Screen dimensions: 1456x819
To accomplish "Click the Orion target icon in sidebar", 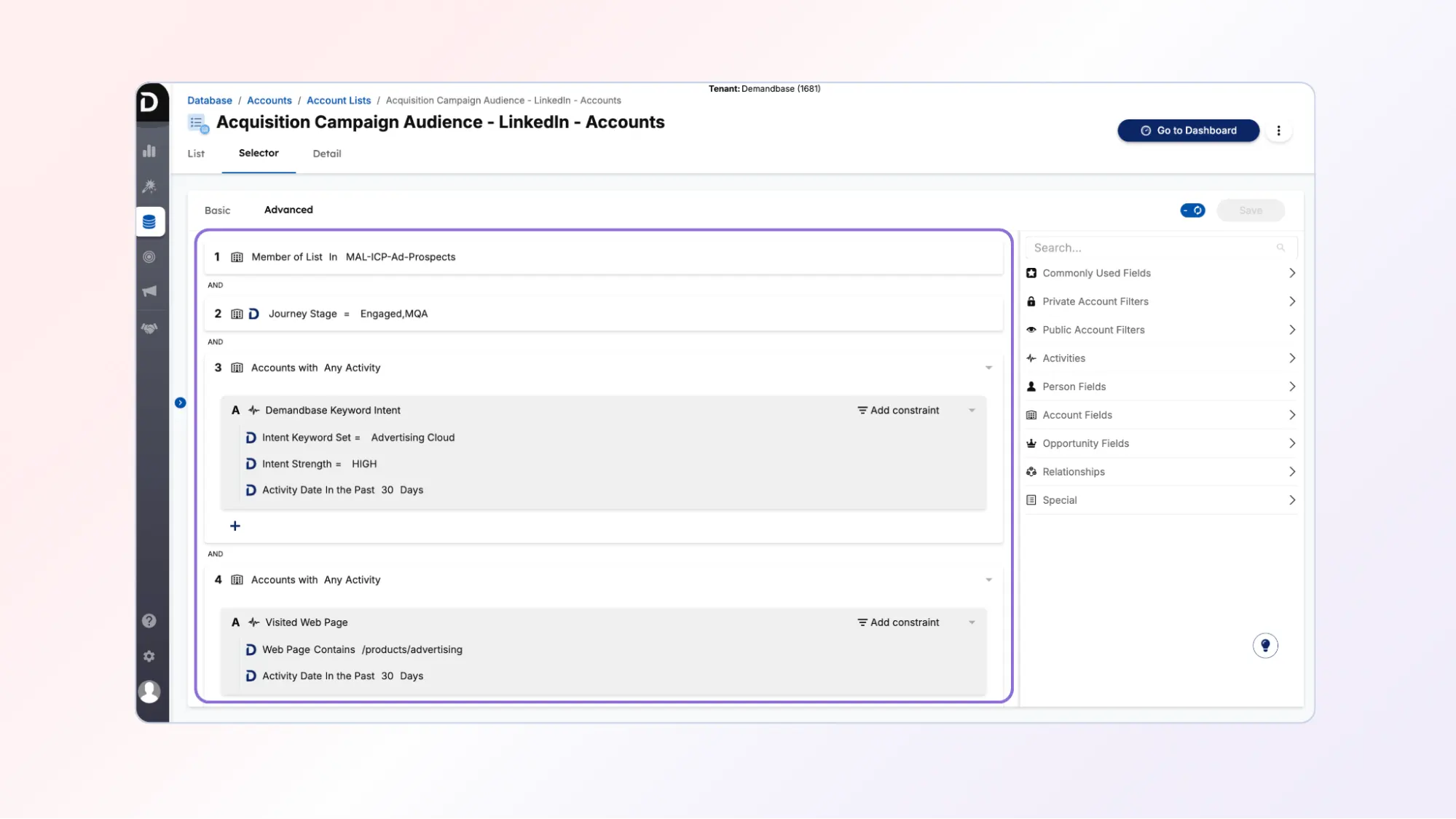I will [150, 256].
